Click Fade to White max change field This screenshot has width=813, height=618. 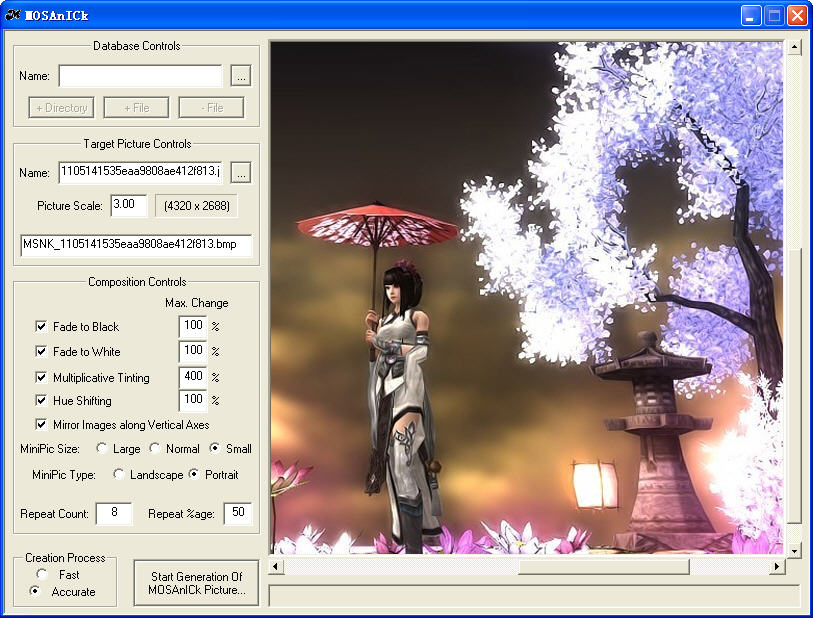click(193, 351)
